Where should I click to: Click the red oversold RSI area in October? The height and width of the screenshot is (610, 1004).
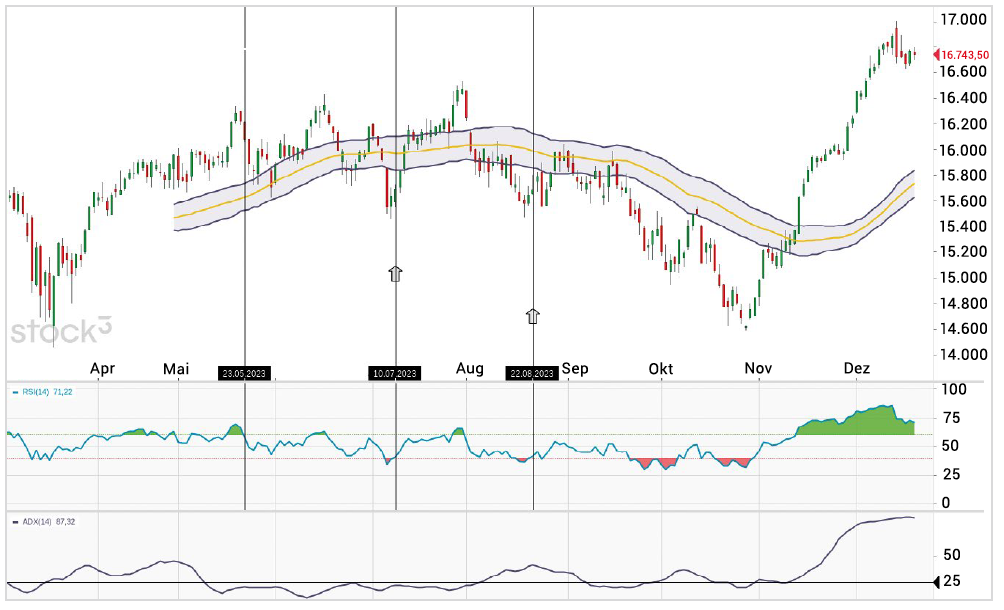coord(653,463)
